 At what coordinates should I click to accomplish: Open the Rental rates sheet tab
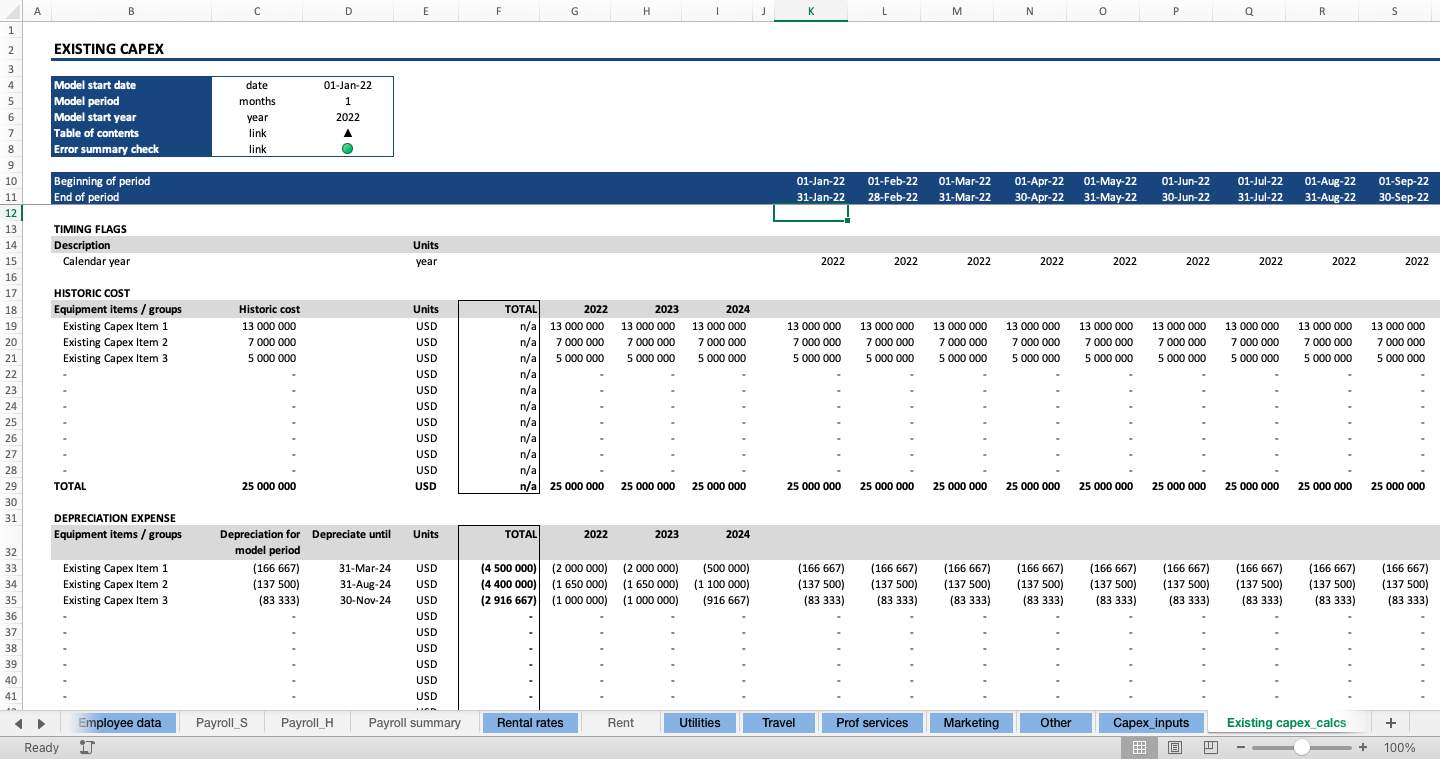click(x=530, y=723)
